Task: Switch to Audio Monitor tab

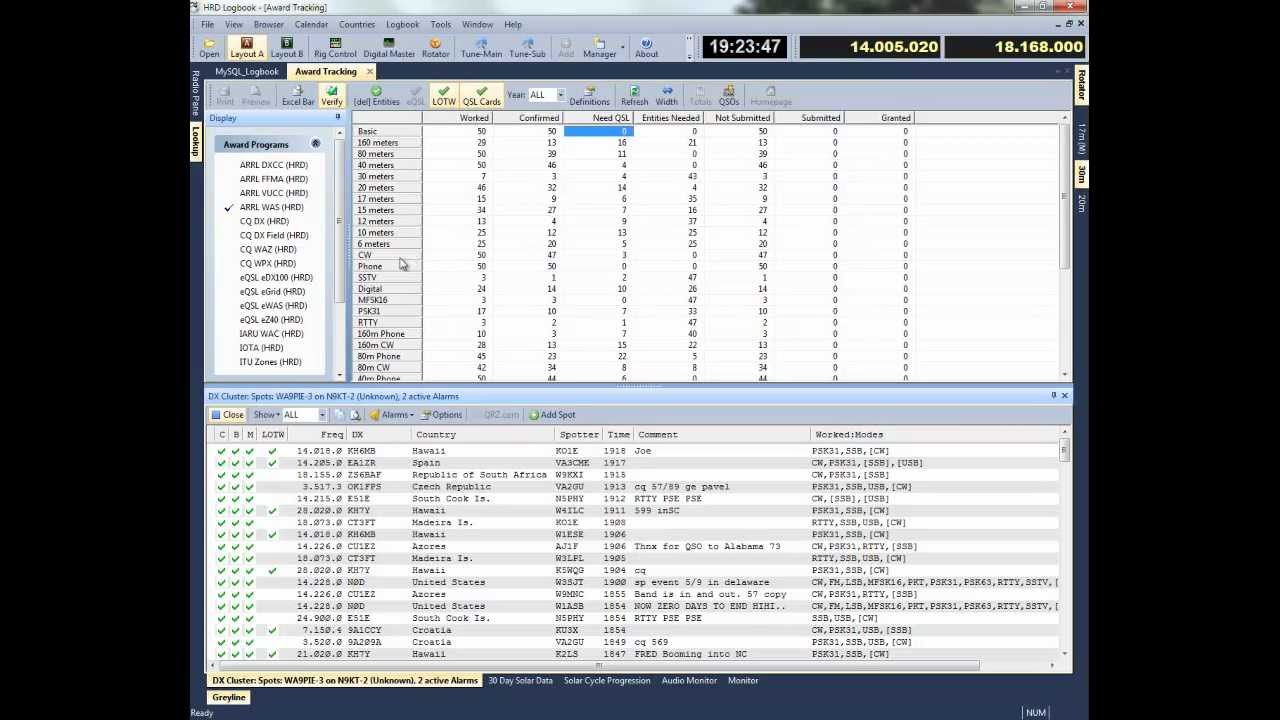Action: (689, 681)
